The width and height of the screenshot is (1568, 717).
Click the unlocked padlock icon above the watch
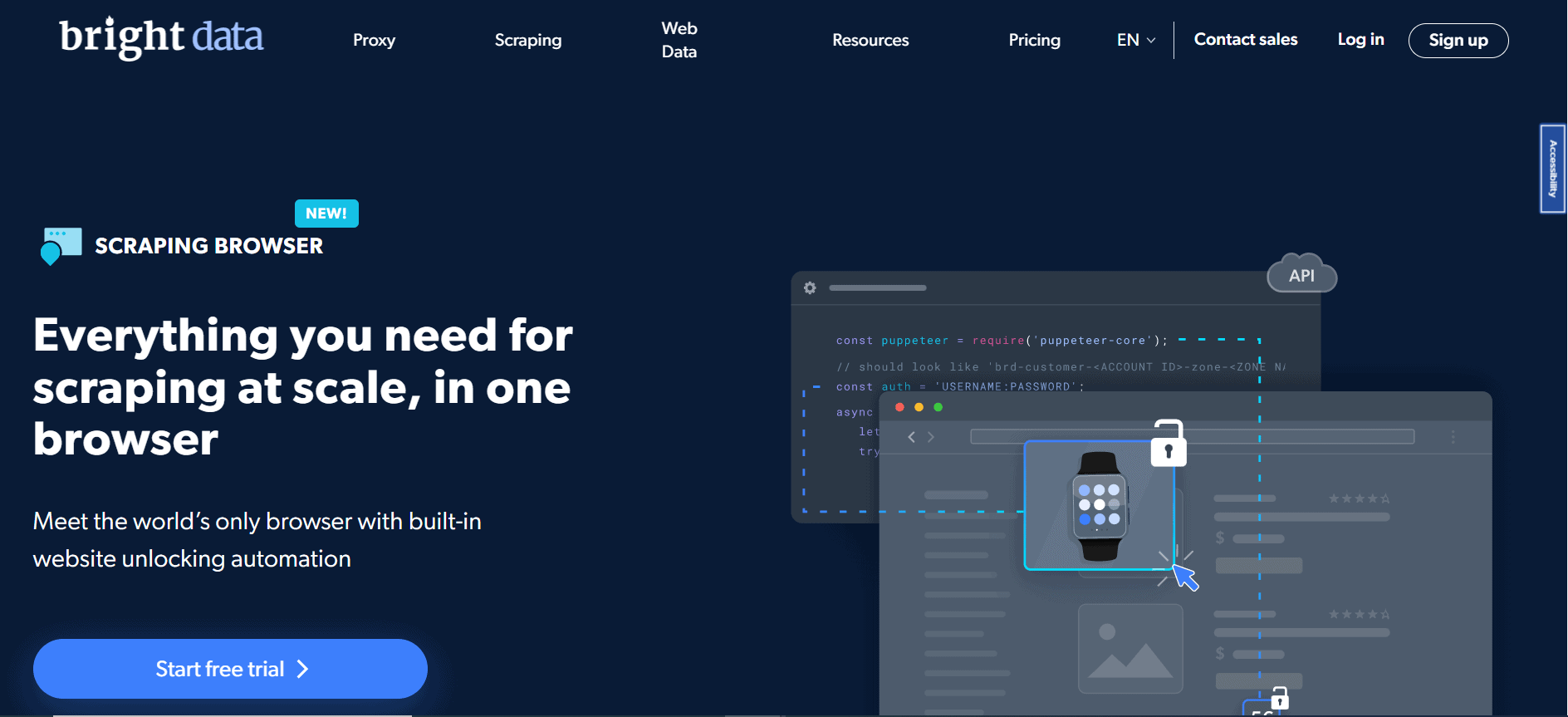[x=1169, y=444]
